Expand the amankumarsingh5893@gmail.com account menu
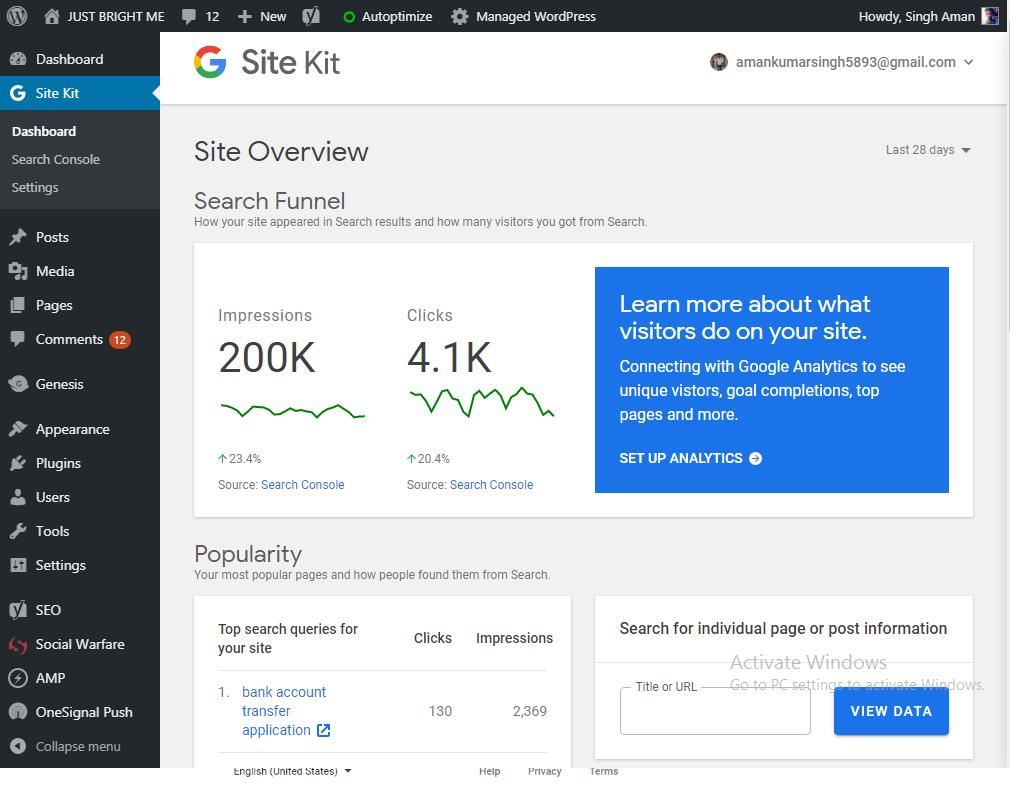Viewport: 1010px width, 802px height. 841,62
